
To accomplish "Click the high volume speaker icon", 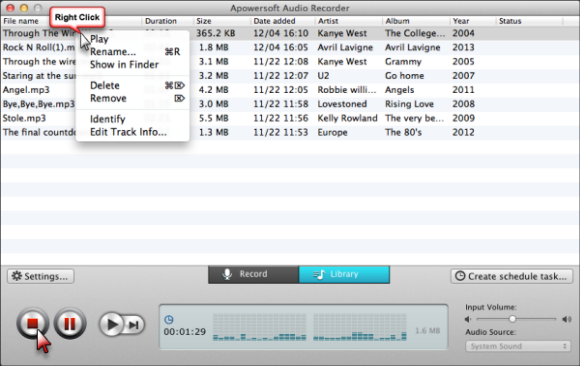I will pos(566,319).
